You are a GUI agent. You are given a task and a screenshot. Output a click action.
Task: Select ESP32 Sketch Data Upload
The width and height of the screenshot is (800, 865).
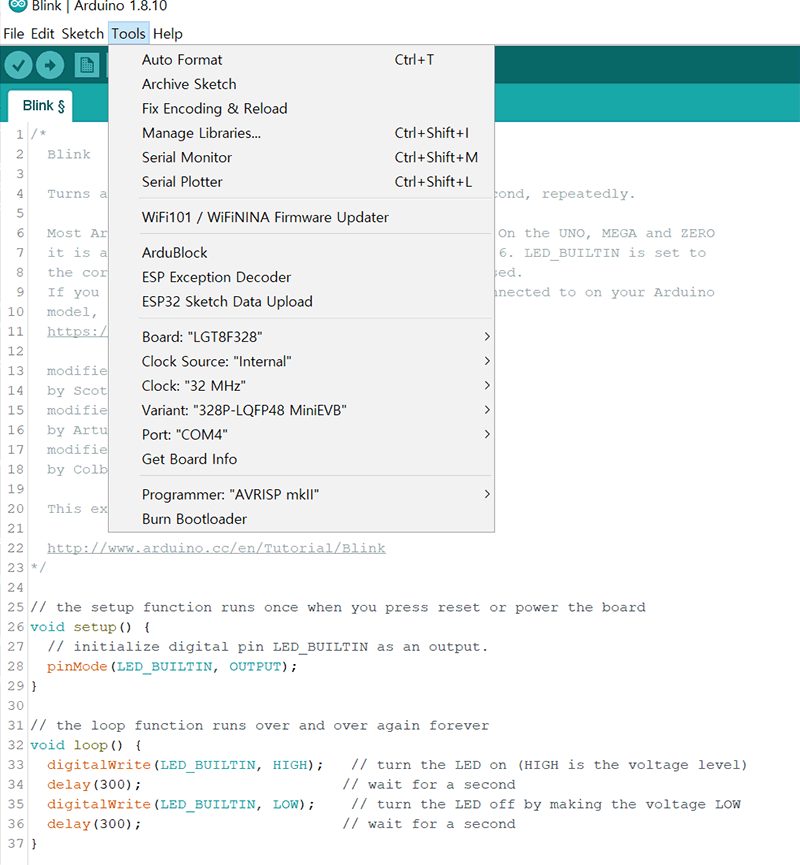pyautogui.click(x=301, y=301)
